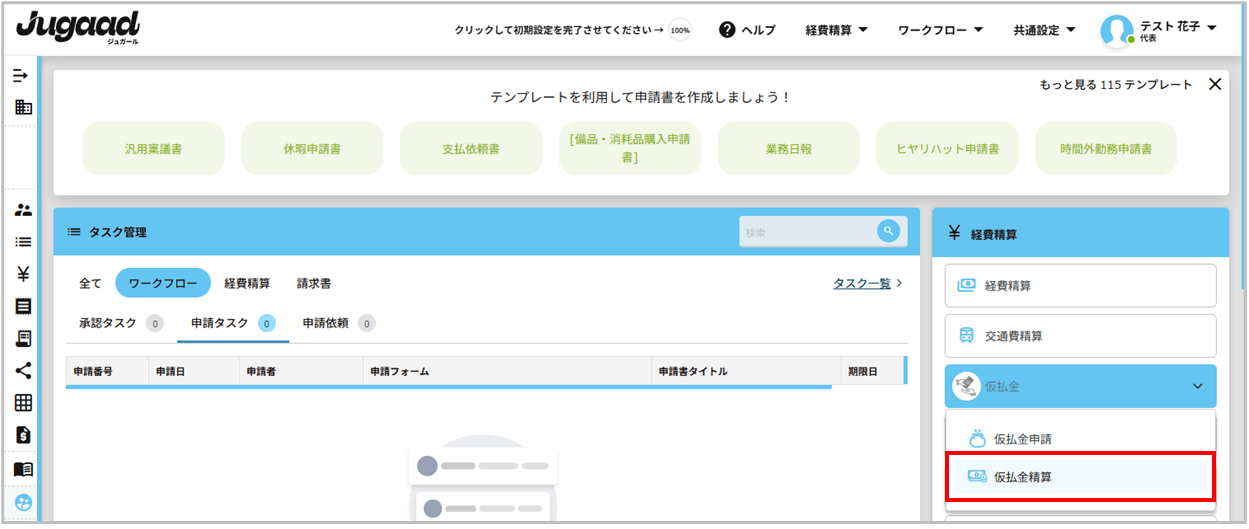
Task: Open the building icon in the sidebar
Action: (x=23, y=107)
